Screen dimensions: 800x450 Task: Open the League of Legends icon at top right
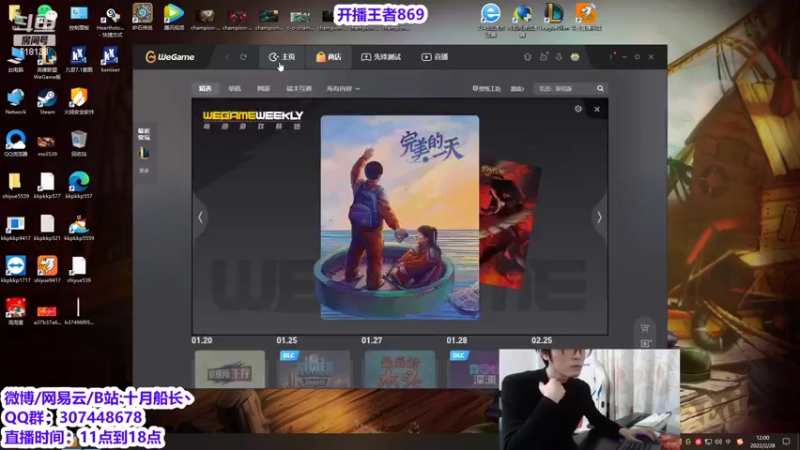click(554, 16)
